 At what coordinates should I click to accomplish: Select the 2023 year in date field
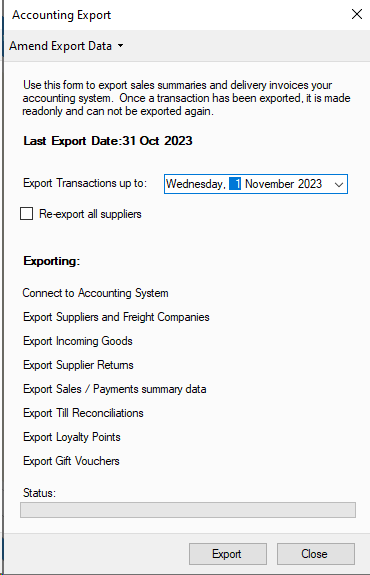click(309, 183)
